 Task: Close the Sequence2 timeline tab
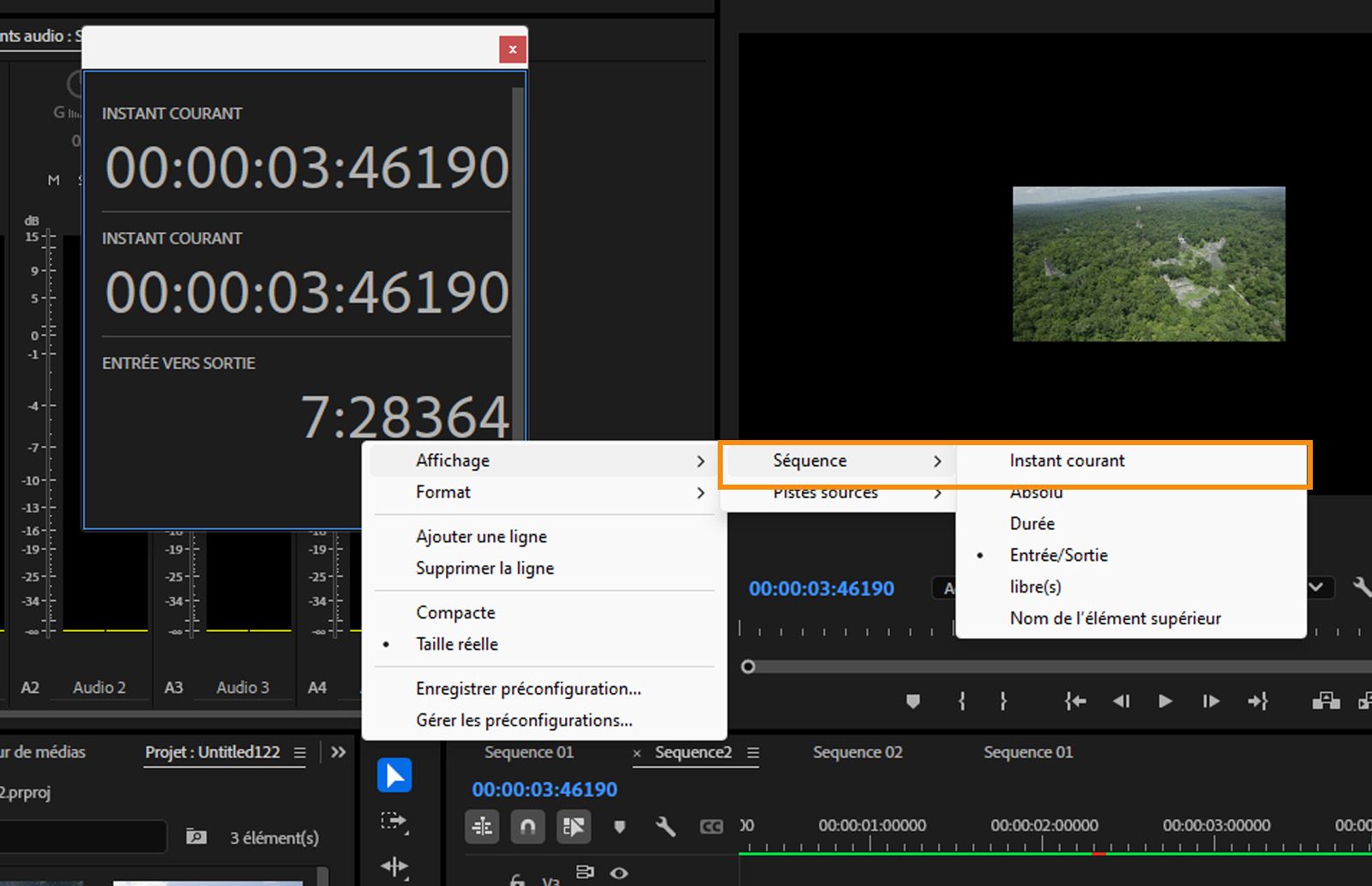click(x=637, y=753)
